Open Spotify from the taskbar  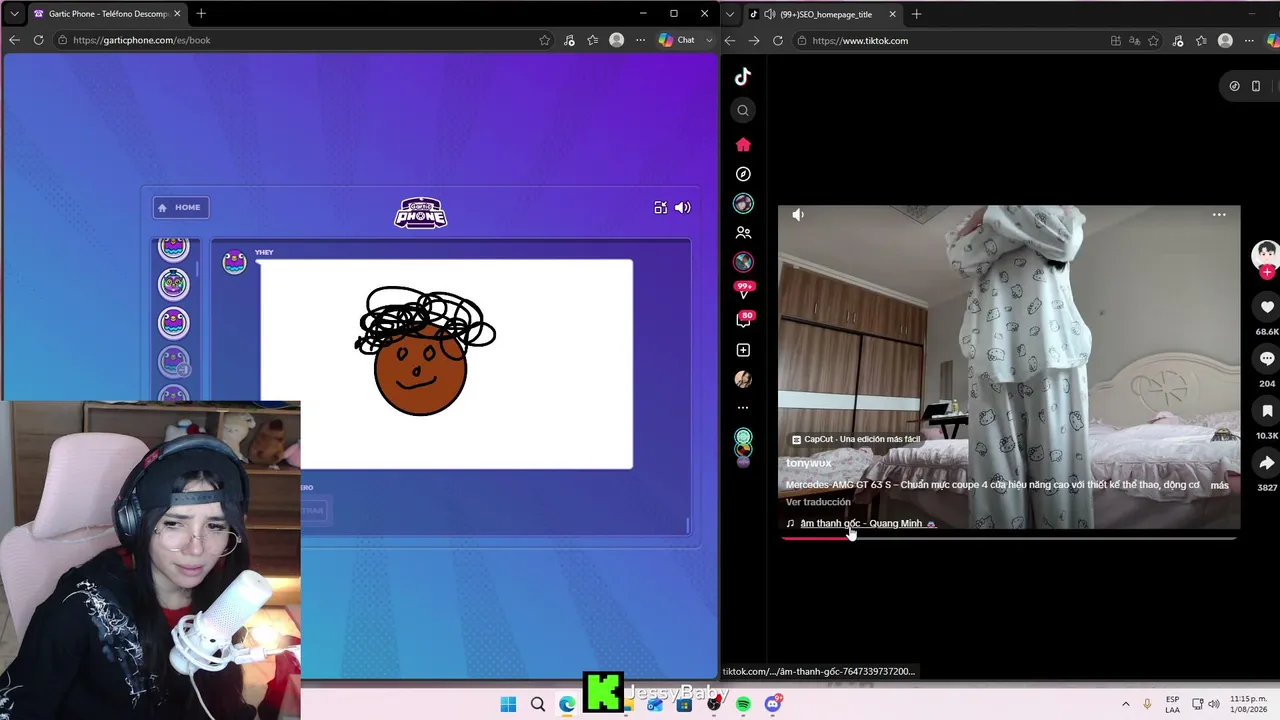743,704
